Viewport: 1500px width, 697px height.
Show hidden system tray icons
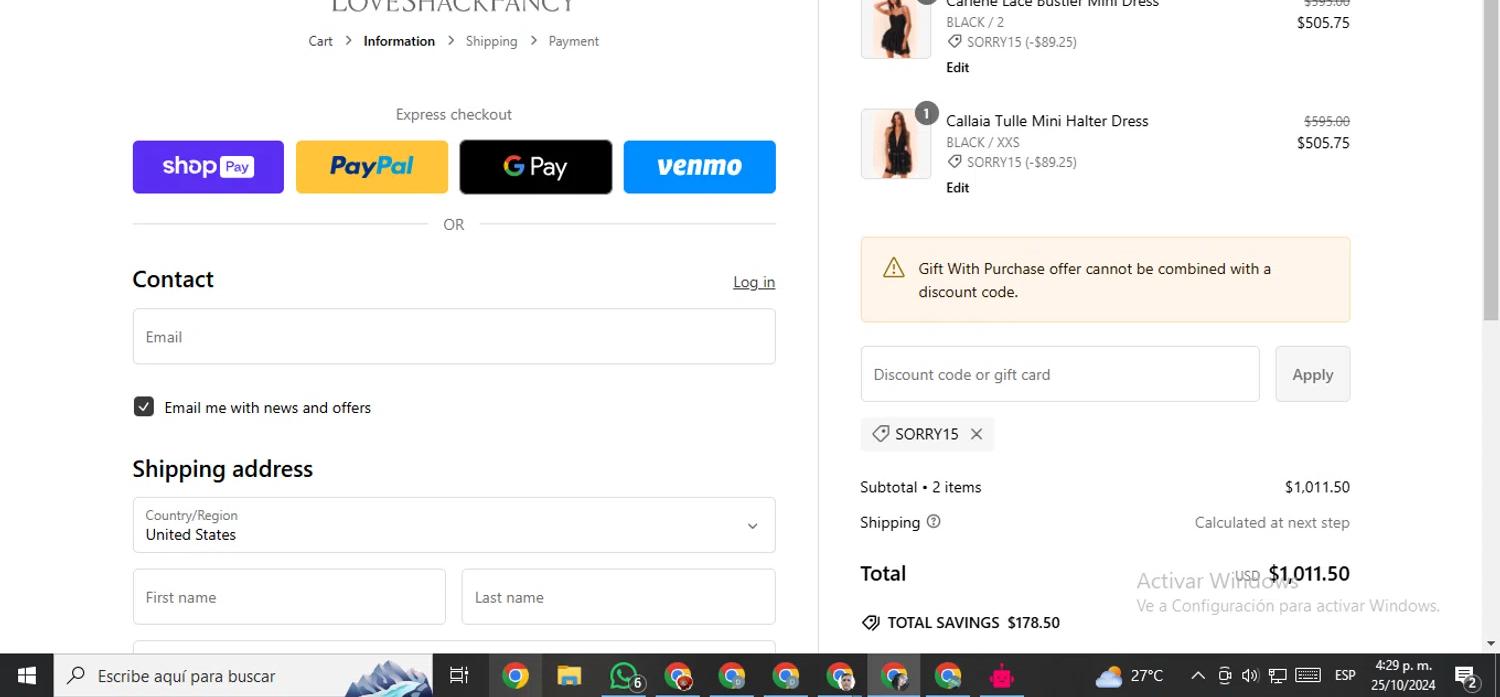(x=1197, y=676)
